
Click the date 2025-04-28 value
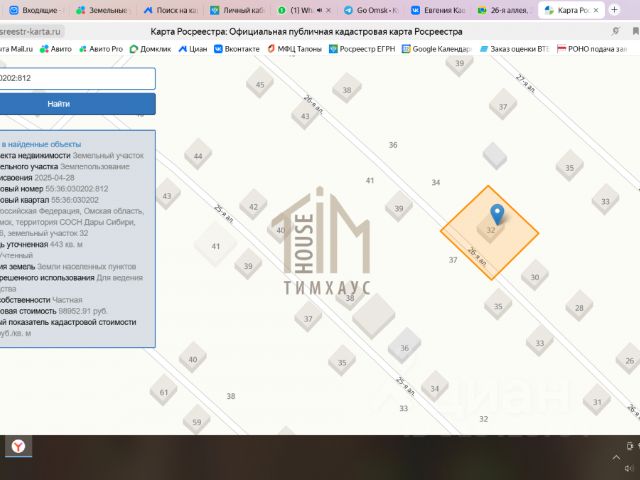click(x=54, y=178)
